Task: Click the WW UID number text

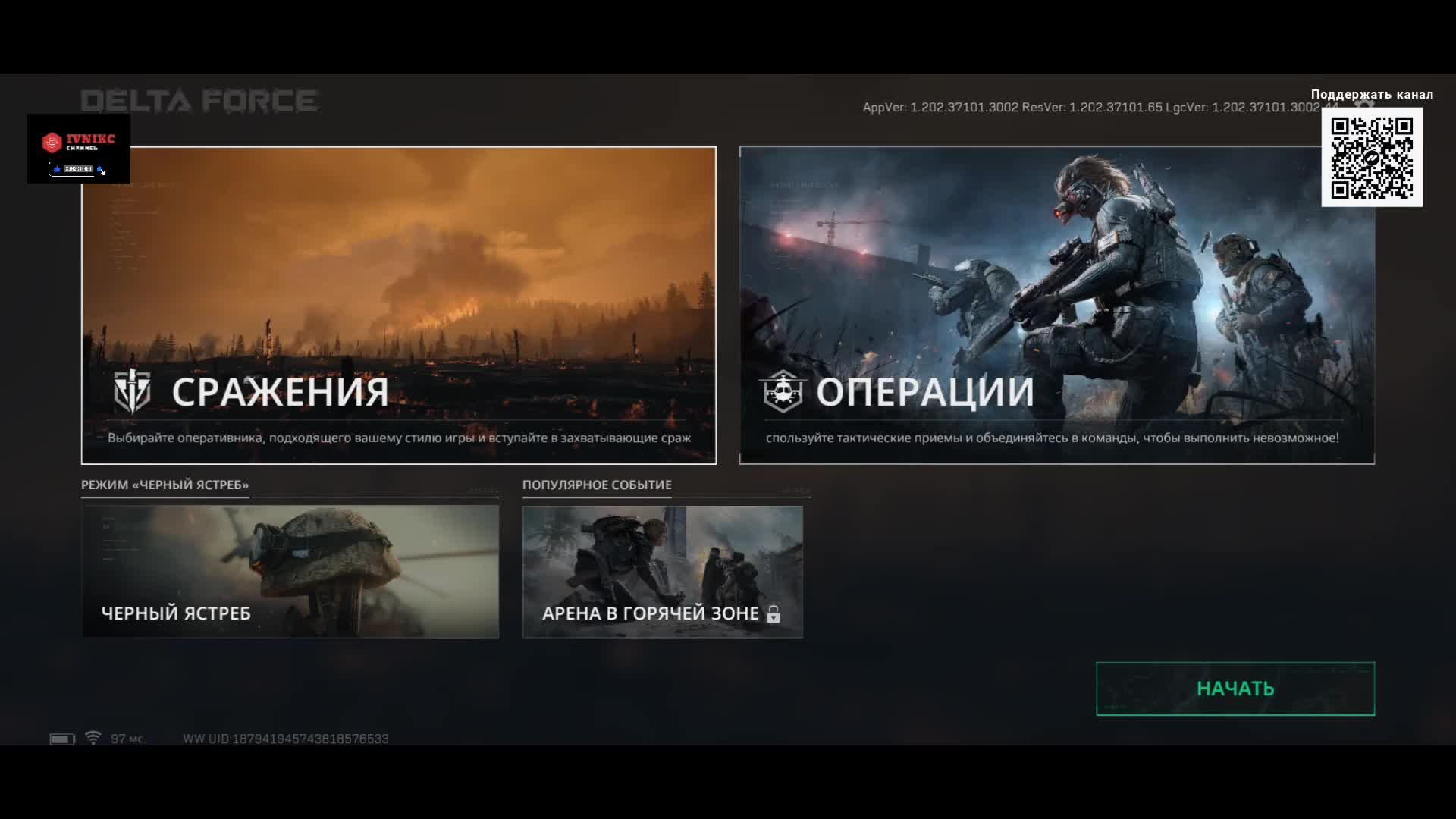Action: click(286, 739)
